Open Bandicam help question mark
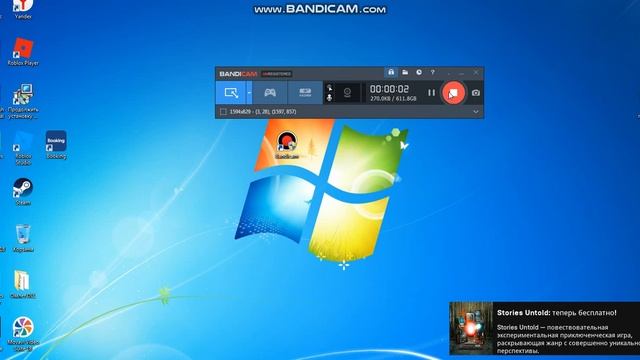 pos(432,73)
